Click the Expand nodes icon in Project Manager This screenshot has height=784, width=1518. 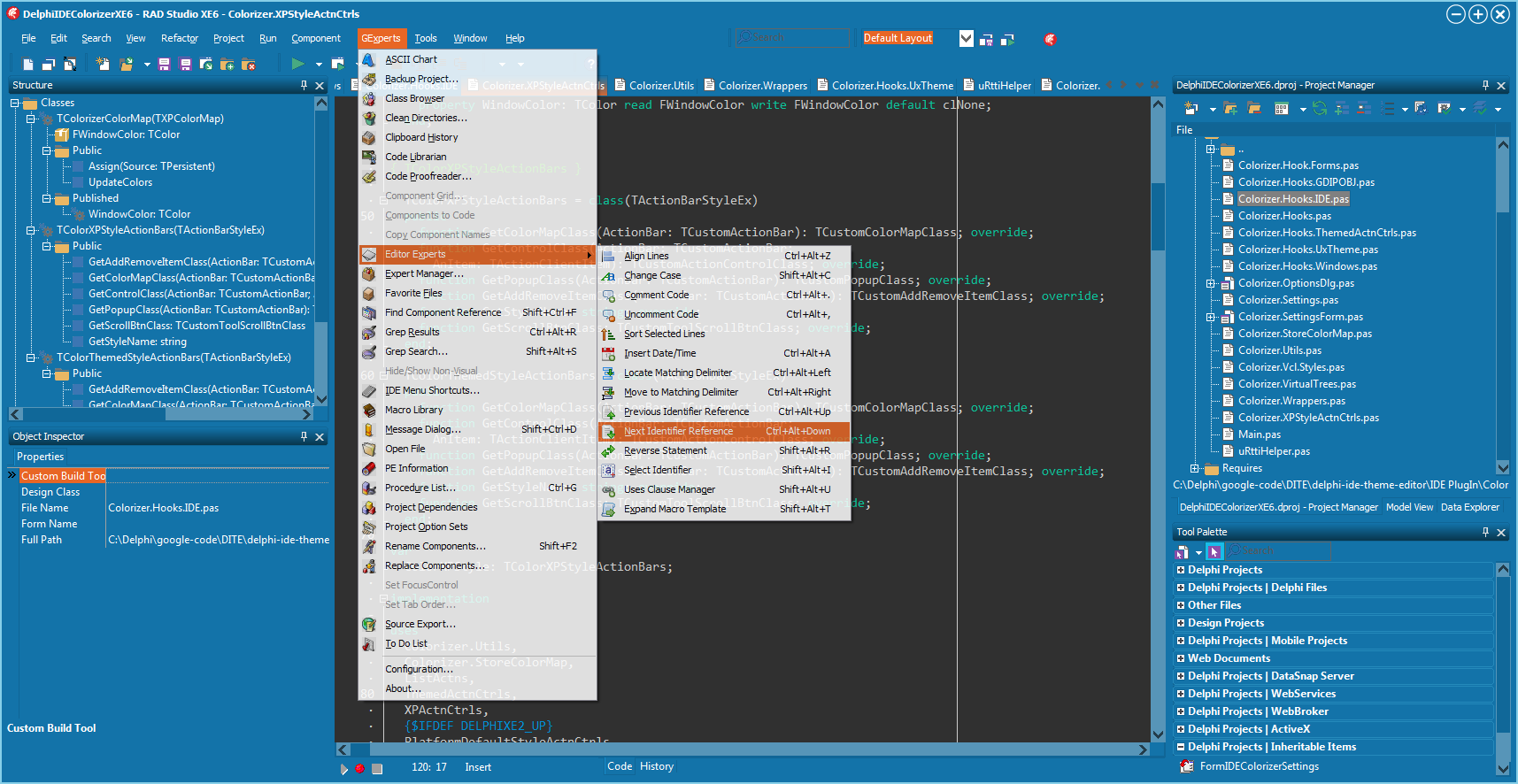pos(1342,108)
